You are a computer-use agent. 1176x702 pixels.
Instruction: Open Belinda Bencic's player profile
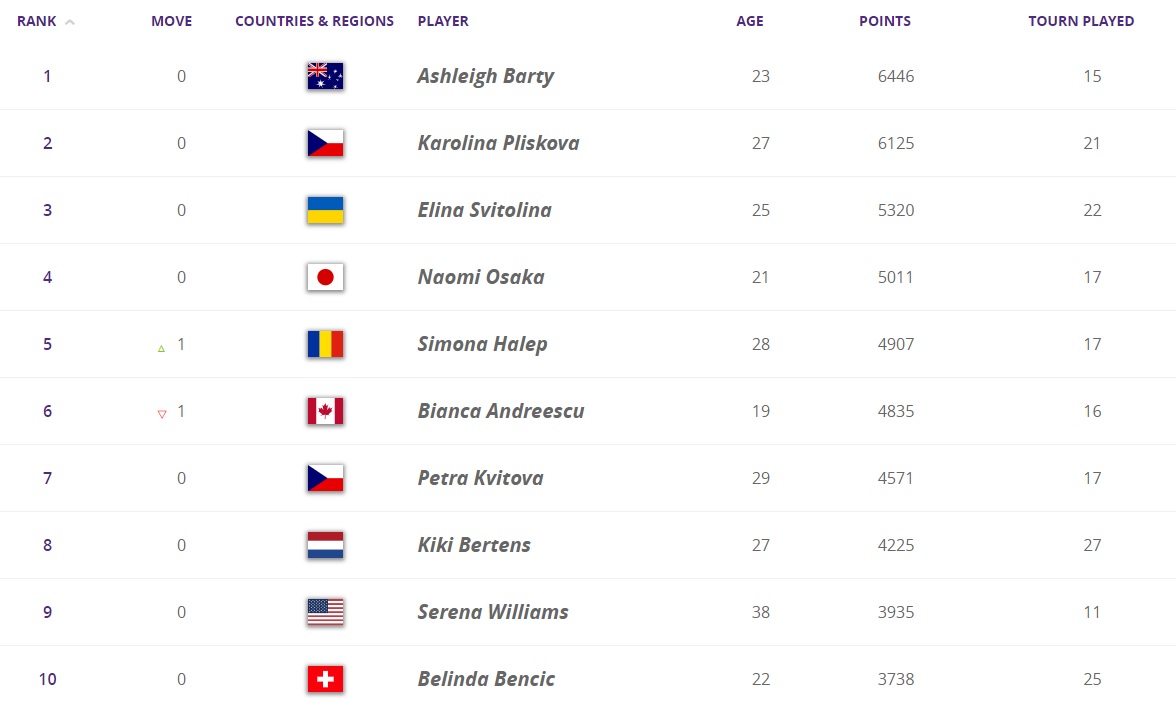click(x=486, y=679)
